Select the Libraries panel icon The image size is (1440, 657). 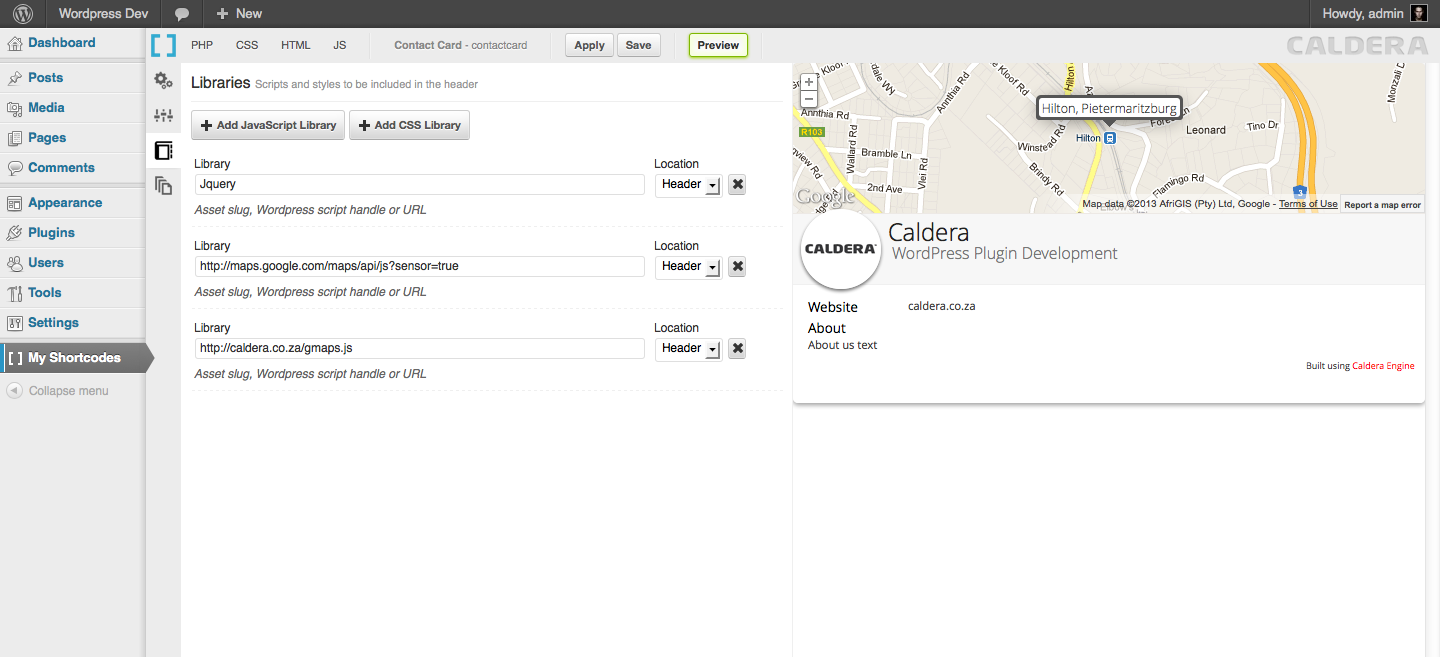pyautogui.click(x=163, y=150)
